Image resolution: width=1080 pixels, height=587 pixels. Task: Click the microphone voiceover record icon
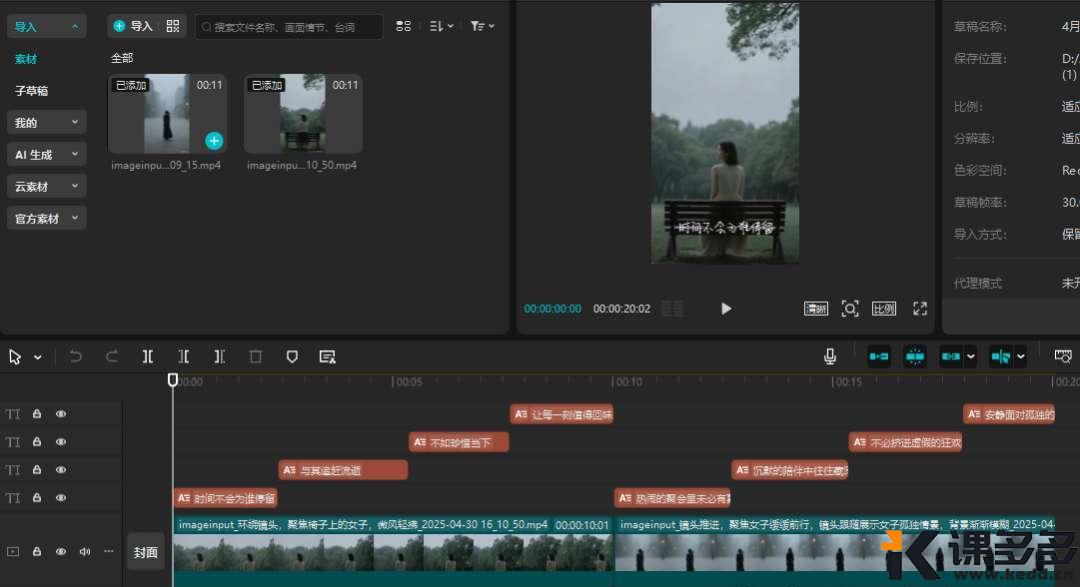830,356
